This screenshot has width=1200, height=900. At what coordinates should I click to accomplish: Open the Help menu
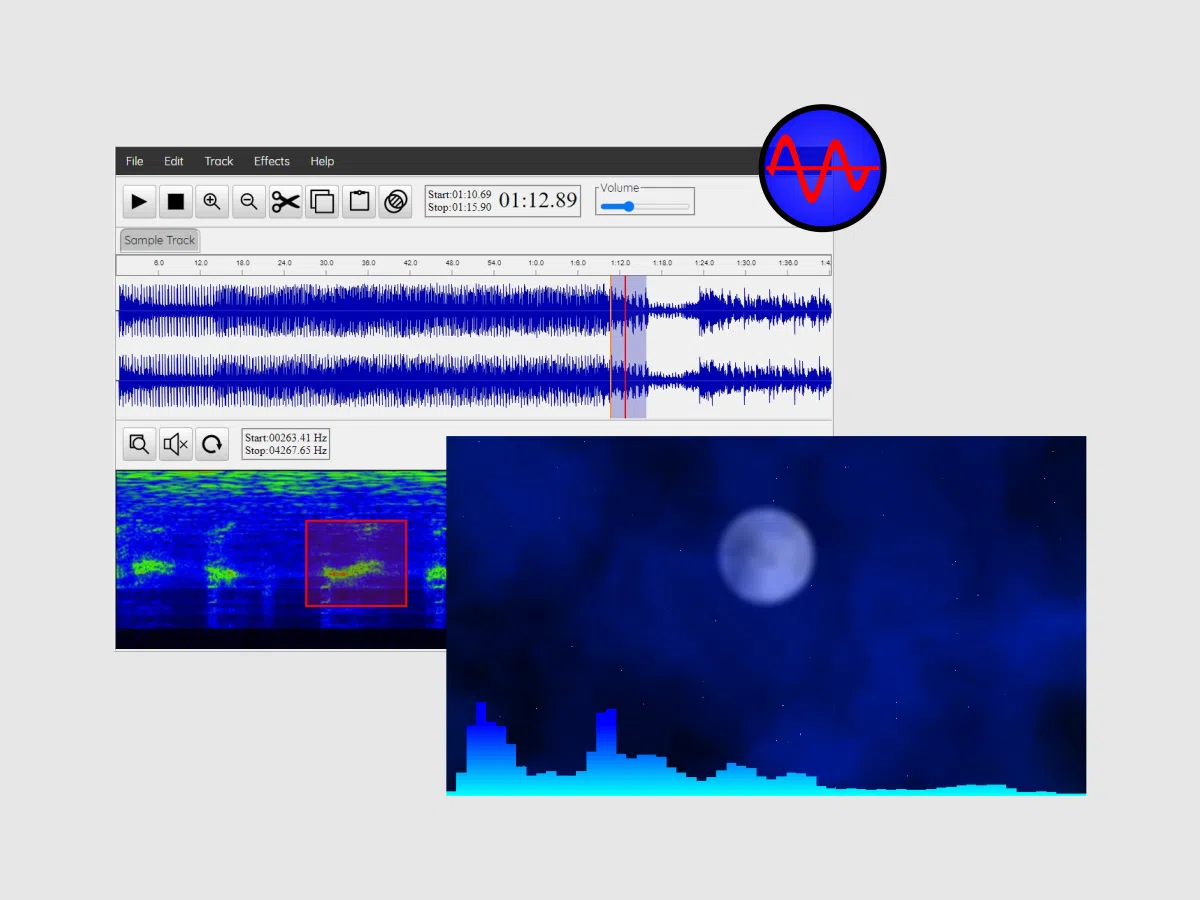(322, 161)
